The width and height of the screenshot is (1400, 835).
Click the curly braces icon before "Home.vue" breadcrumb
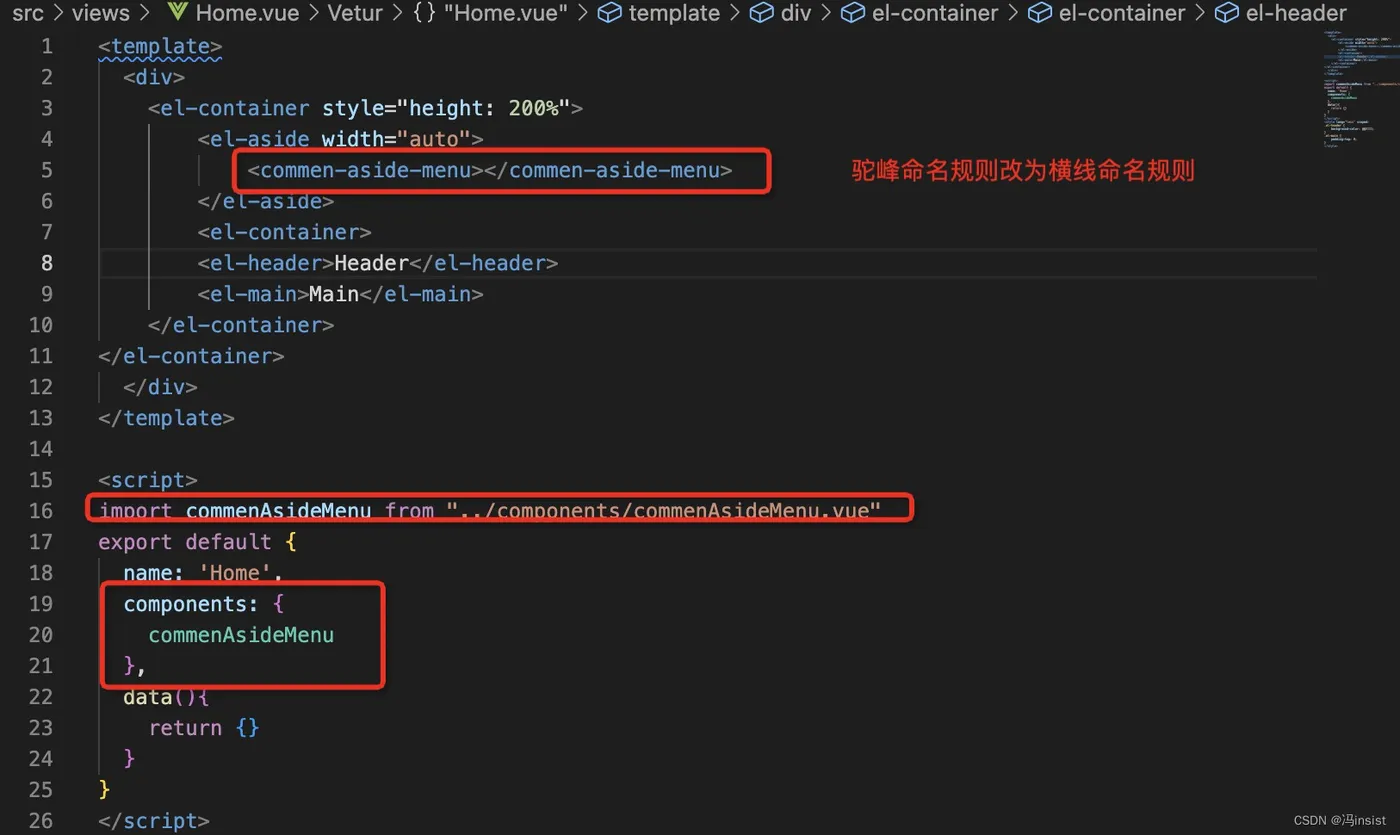(424, 13)
